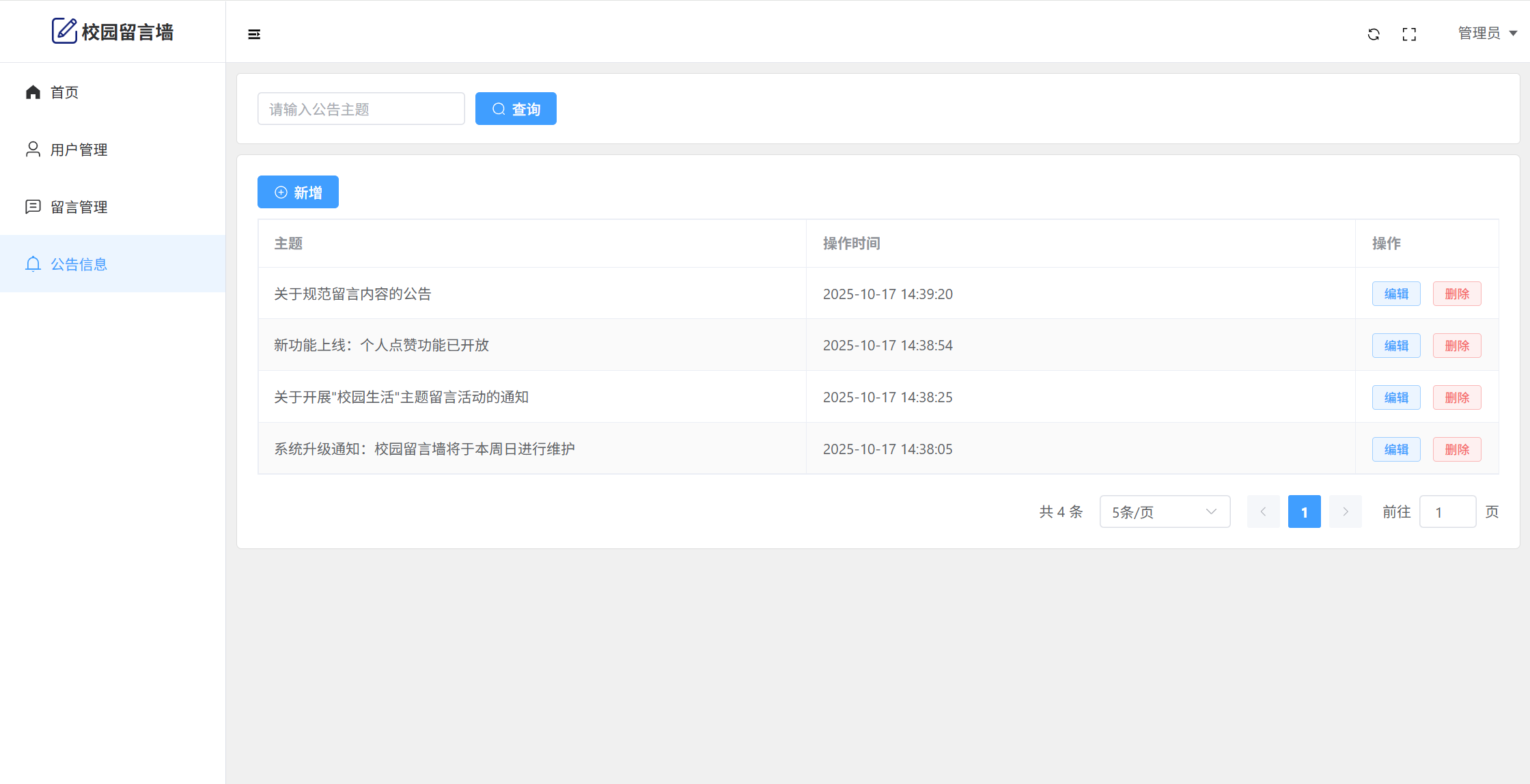
Task: Click the 新增 add button
Action: pyautogui.click(x=298, y=193)
